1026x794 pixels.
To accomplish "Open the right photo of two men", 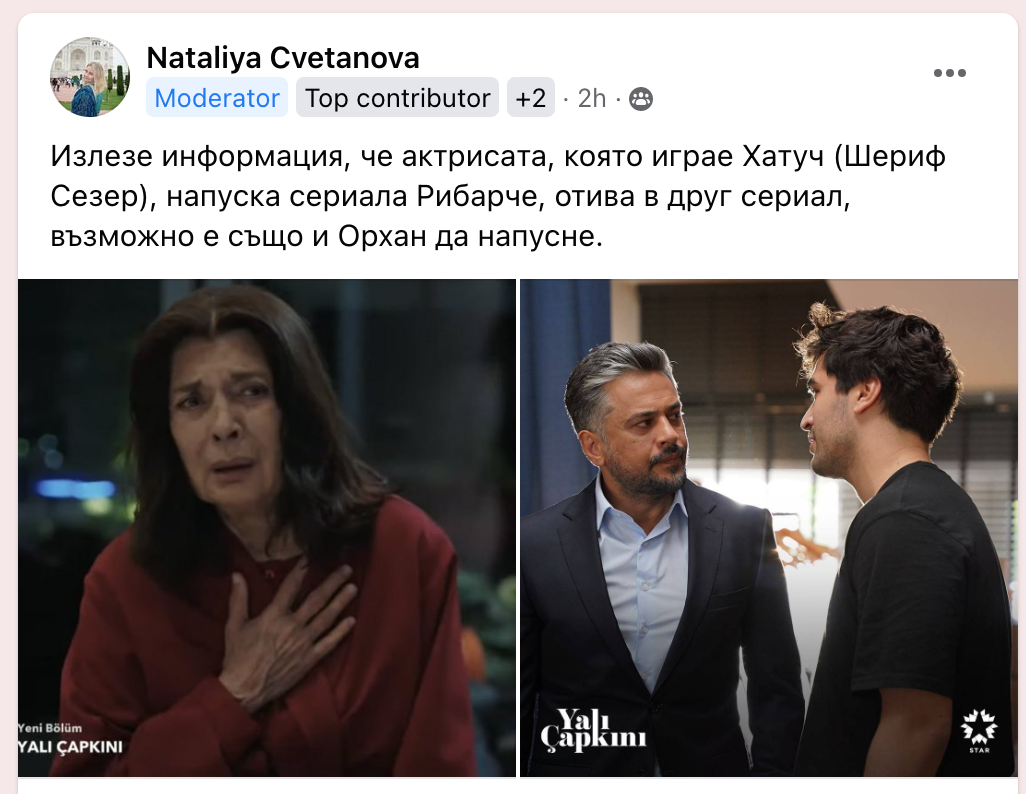I will point(769,528).
